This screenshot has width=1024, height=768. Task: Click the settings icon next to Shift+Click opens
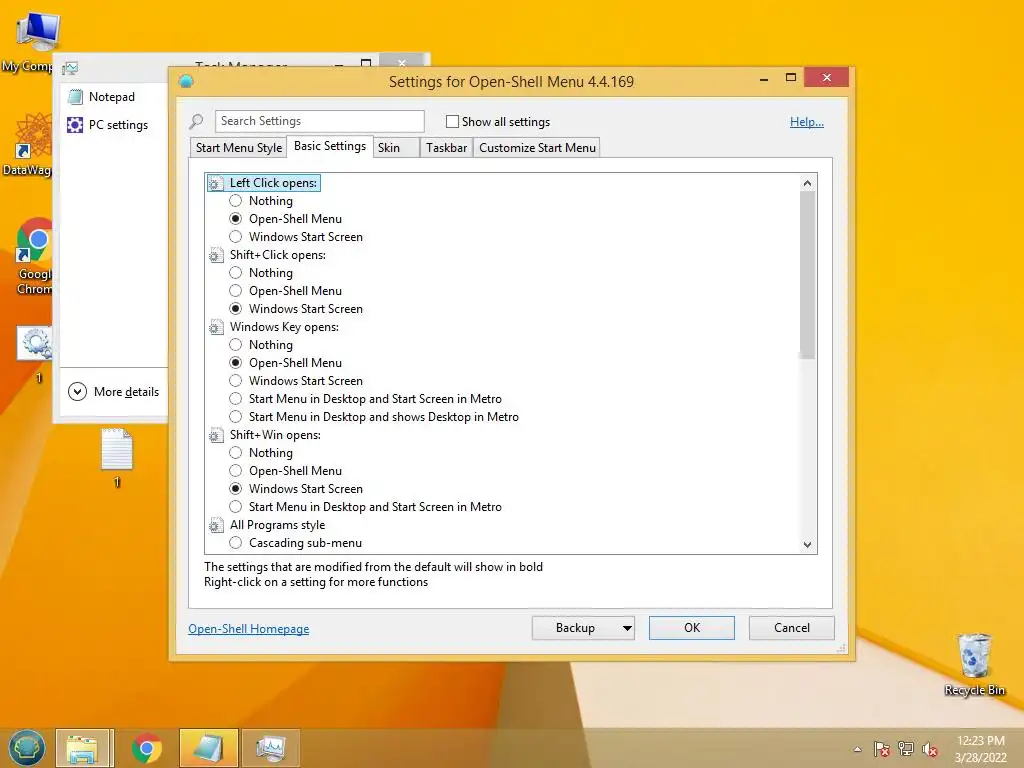pos(216,255)
